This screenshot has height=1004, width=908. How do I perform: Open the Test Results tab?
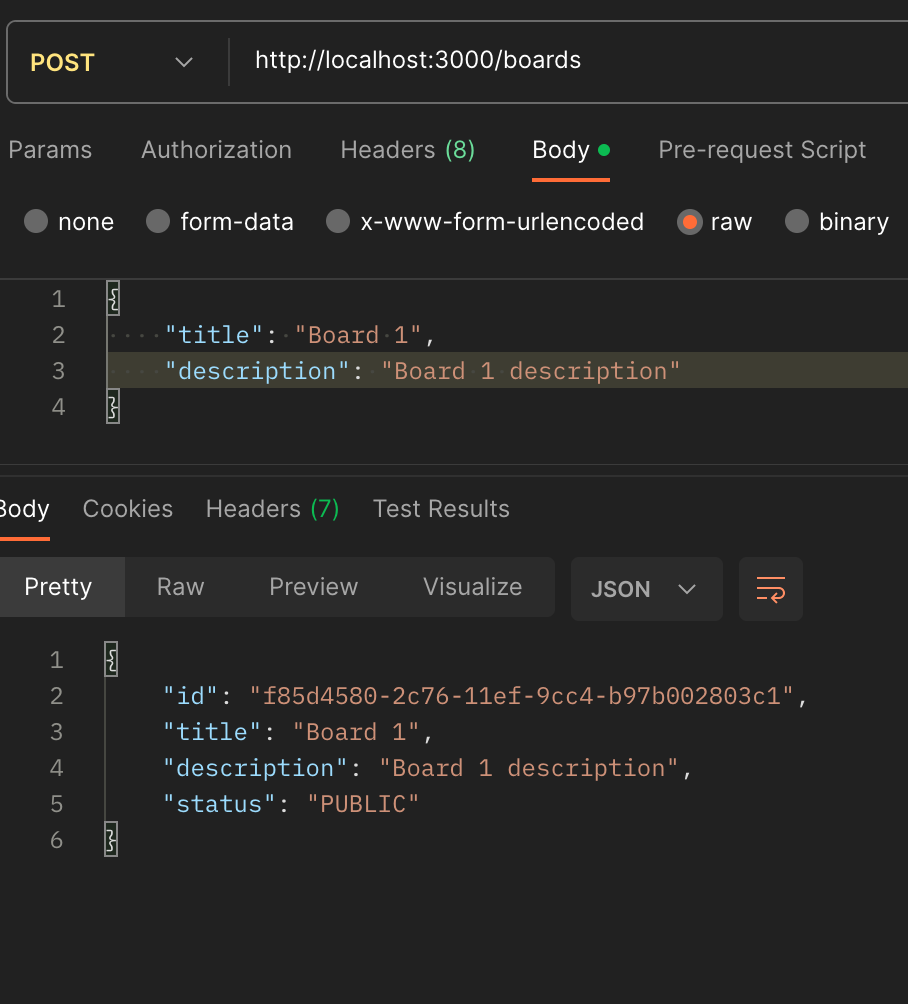click(x=441, y=509)
